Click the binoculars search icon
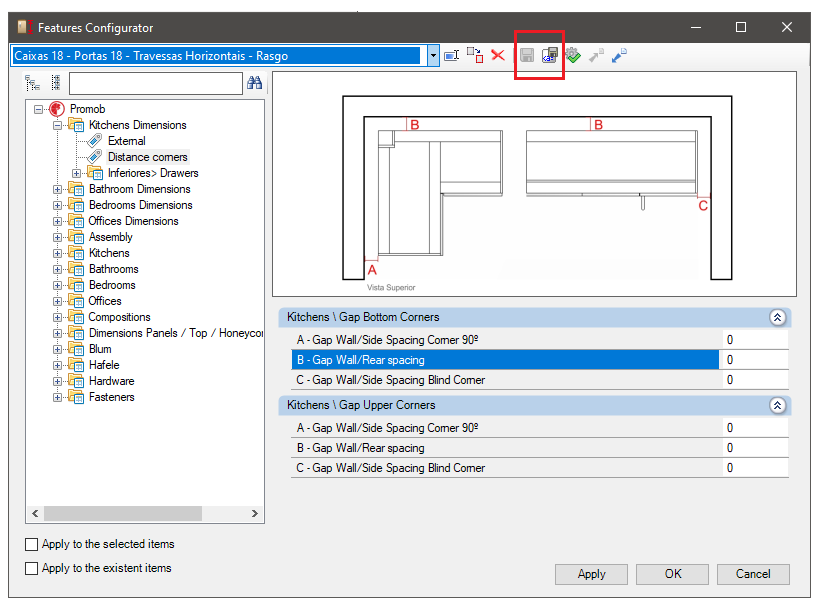This screenshot has width=826, height=611. tap(254, 83)
